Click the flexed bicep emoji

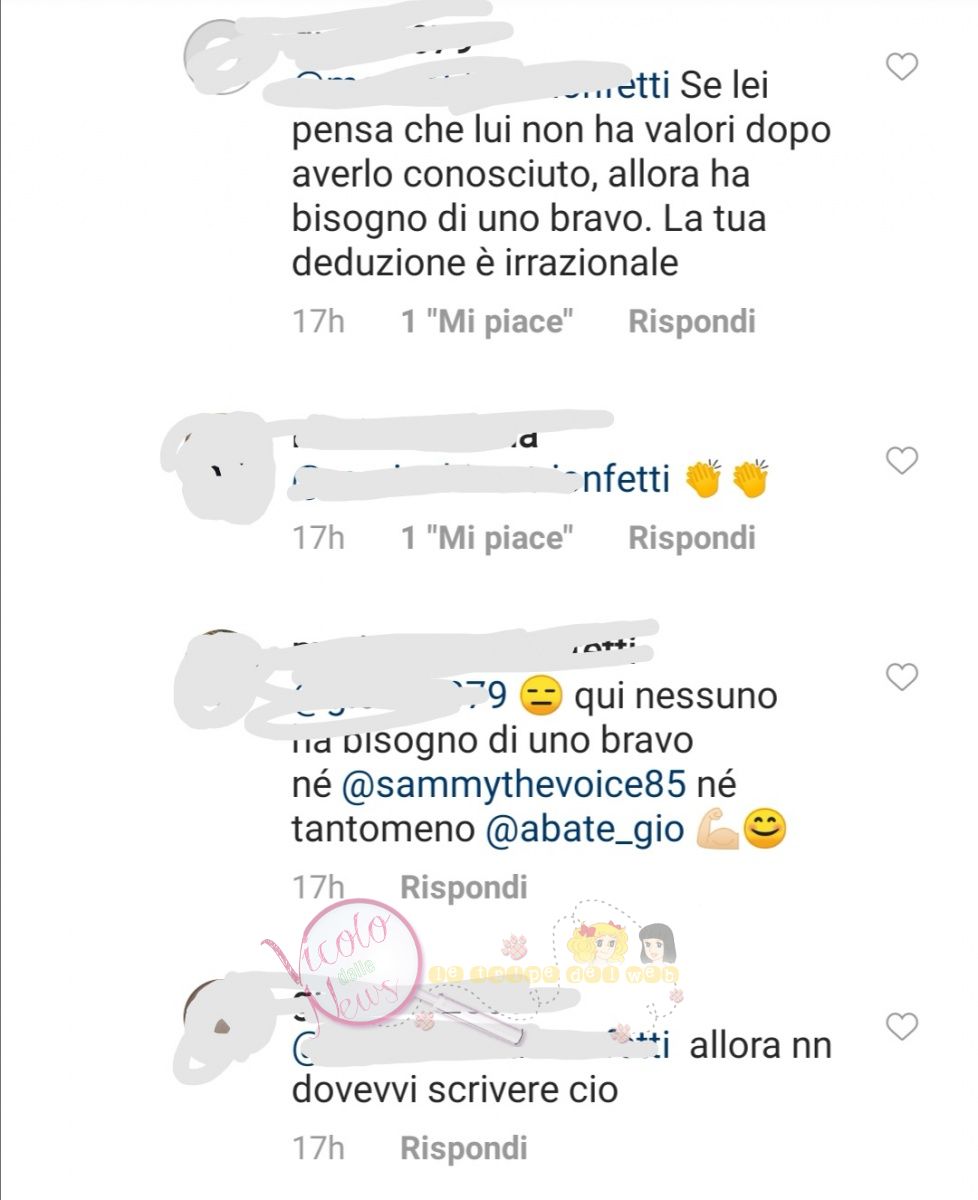[x=717, y=830]
